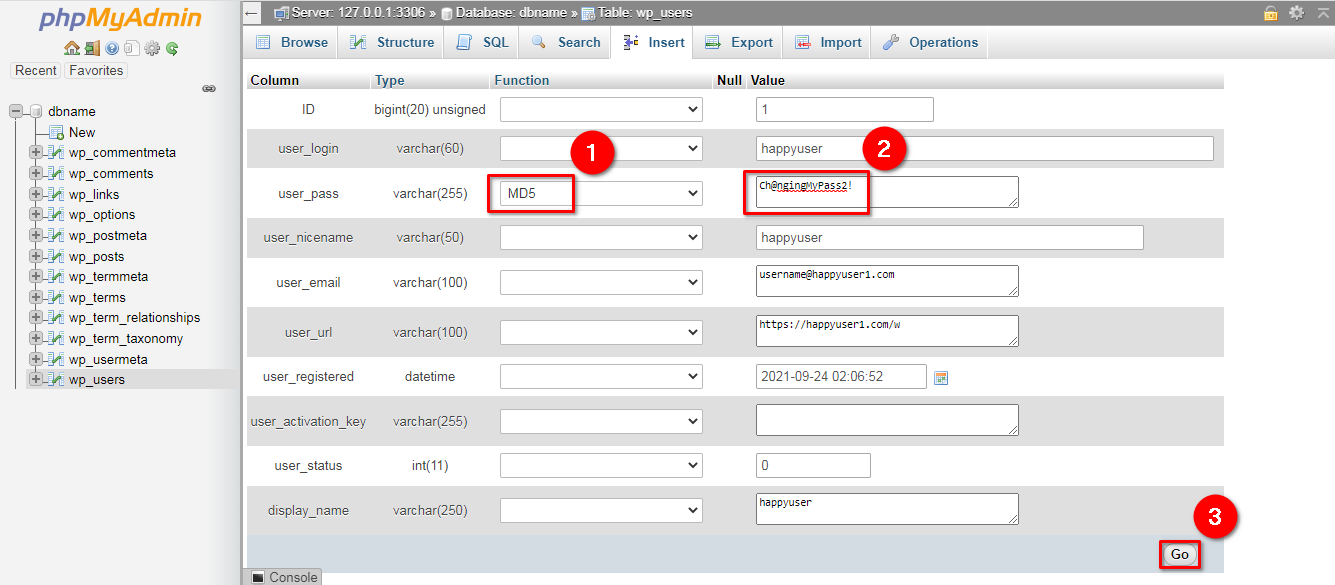Image resolution: width=1335 pixels, height=585 pixels.
Task: Open Function dropdown for user_activation_key row
Action: pos(601,421)
